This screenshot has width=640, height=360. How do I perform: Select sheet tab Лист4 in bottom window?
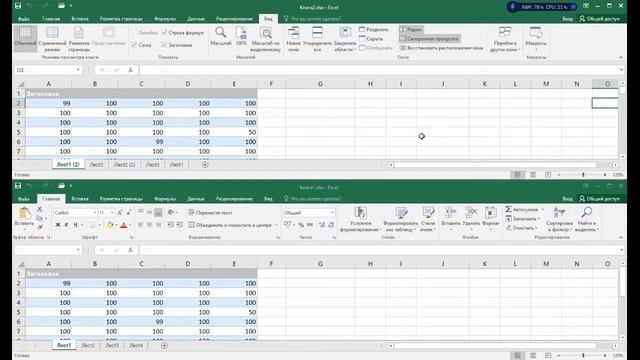[136, 346]
